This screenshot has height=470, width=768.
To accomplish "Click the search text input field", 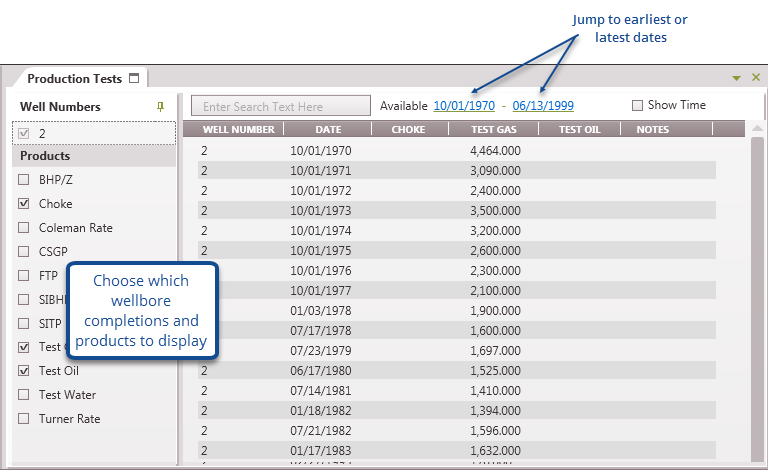I will (281, 106).
